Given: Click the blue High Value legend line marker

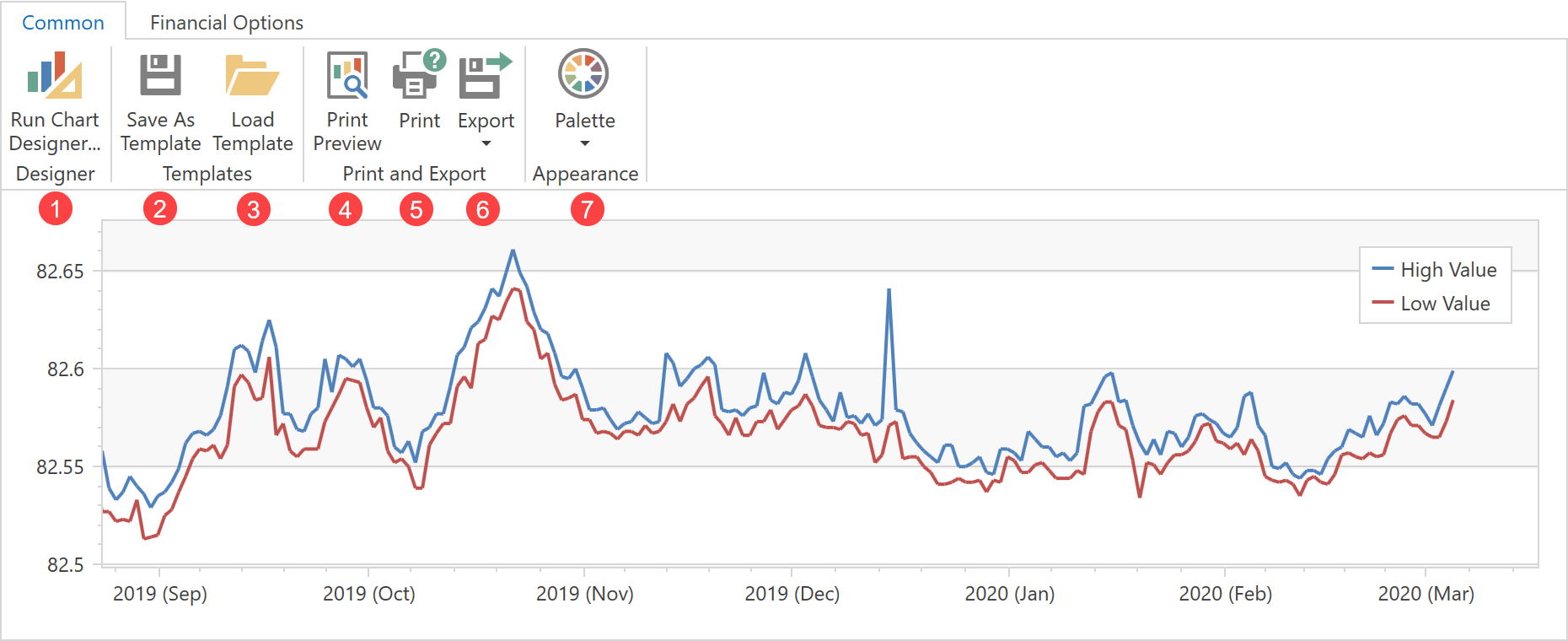Looking at the screenshot, I should pos(1383,269).
